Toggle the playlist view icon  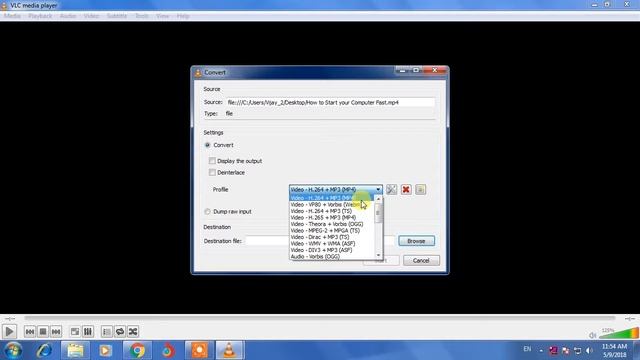pyautogui.click(x=107, y=331)
